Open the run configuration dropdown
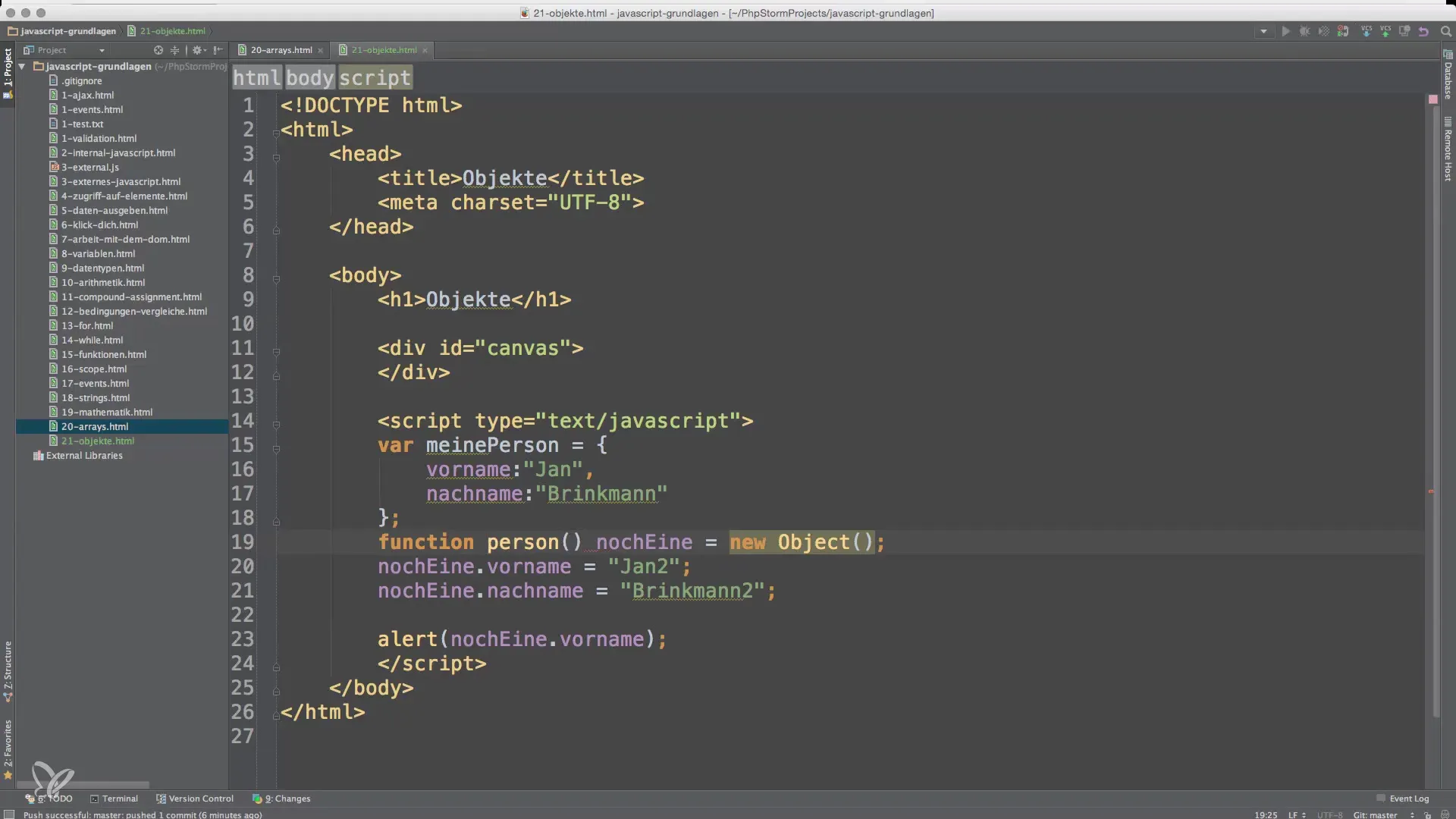Screen dimensions: 1456x819 (x=1263, y=31)
